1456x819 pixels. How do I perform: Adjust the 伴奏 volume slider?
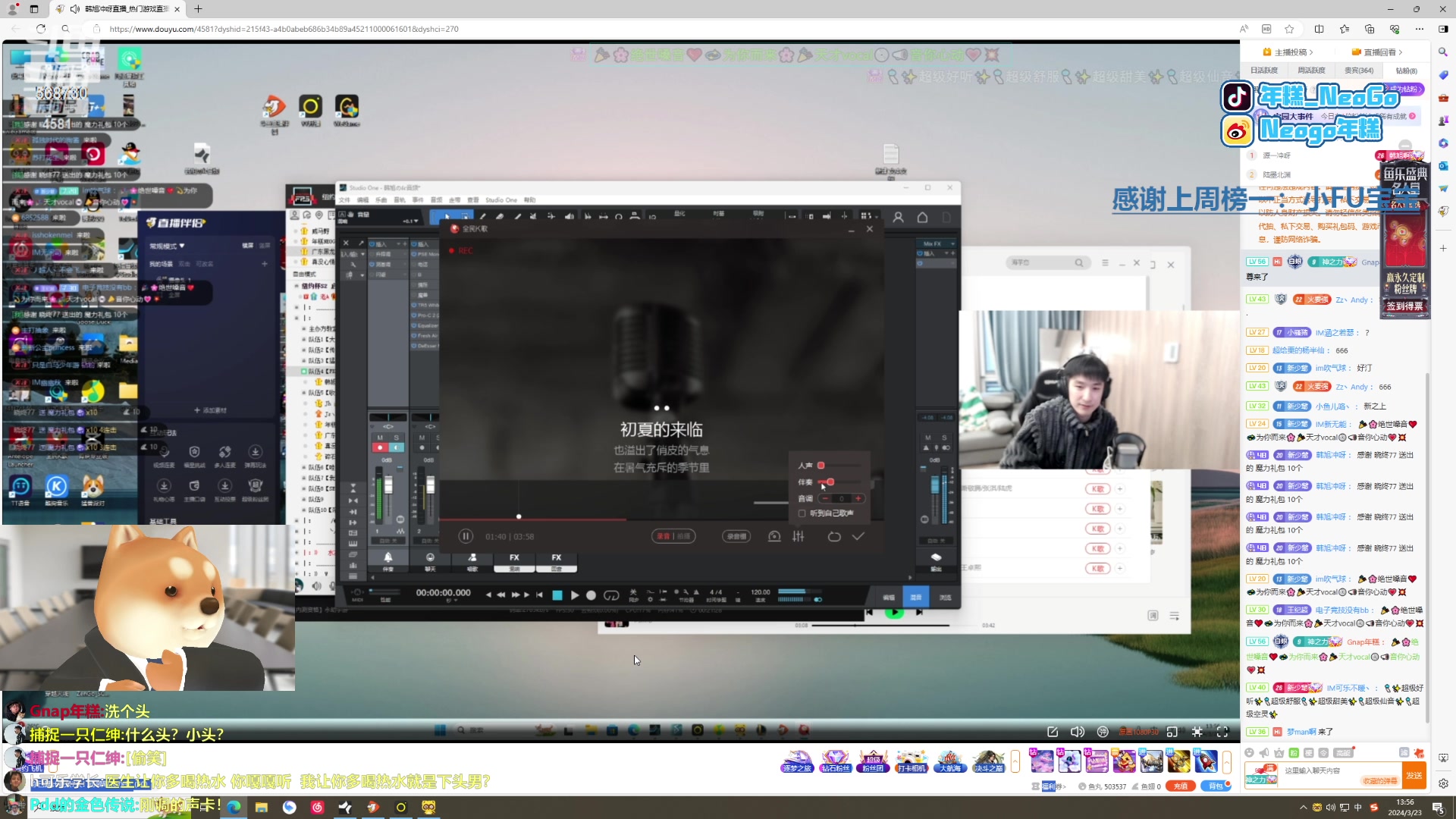(839, 482)
